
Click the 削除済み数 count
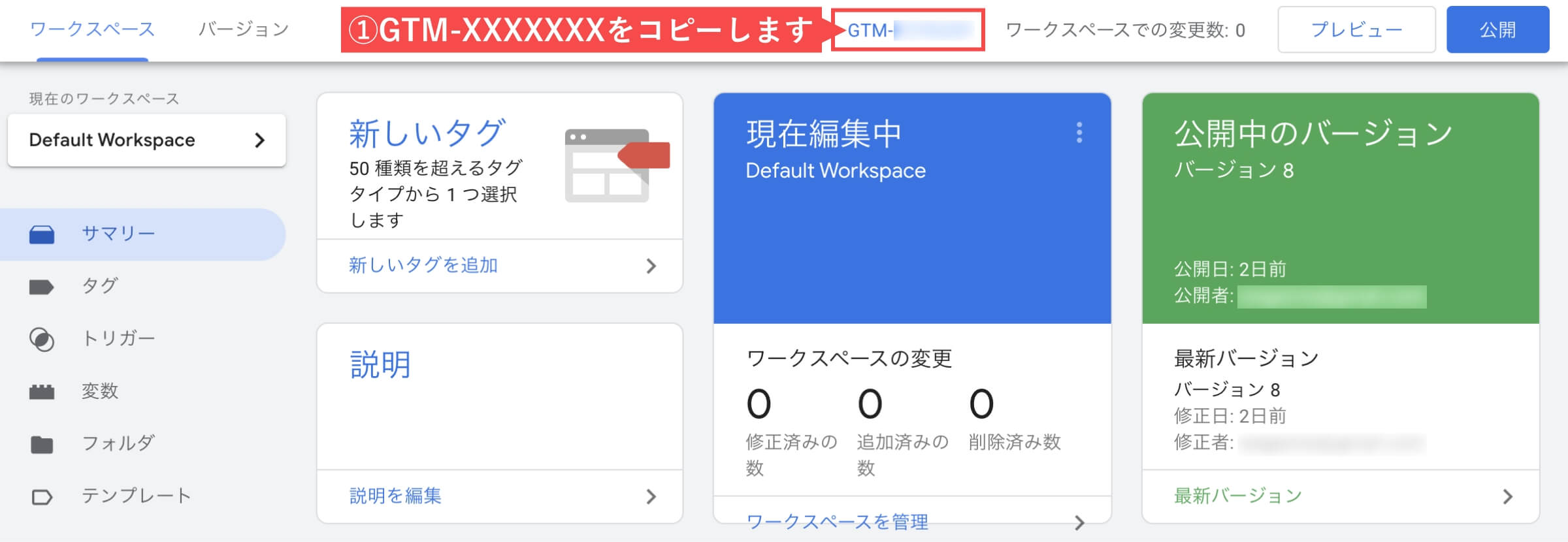click(x=981, y=404)
